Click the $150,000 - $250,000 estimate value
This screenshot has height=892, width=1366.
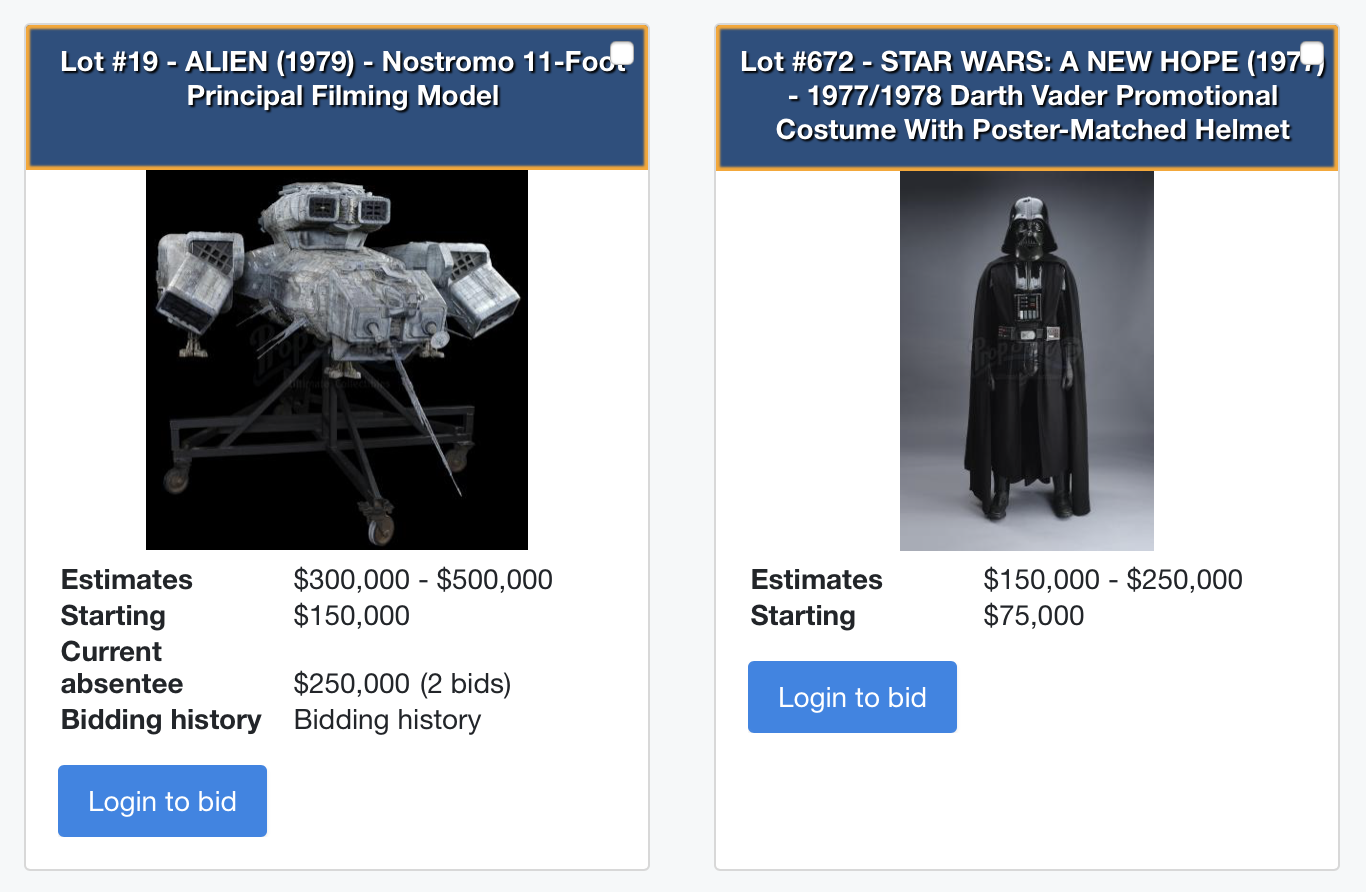[1113, 580]
